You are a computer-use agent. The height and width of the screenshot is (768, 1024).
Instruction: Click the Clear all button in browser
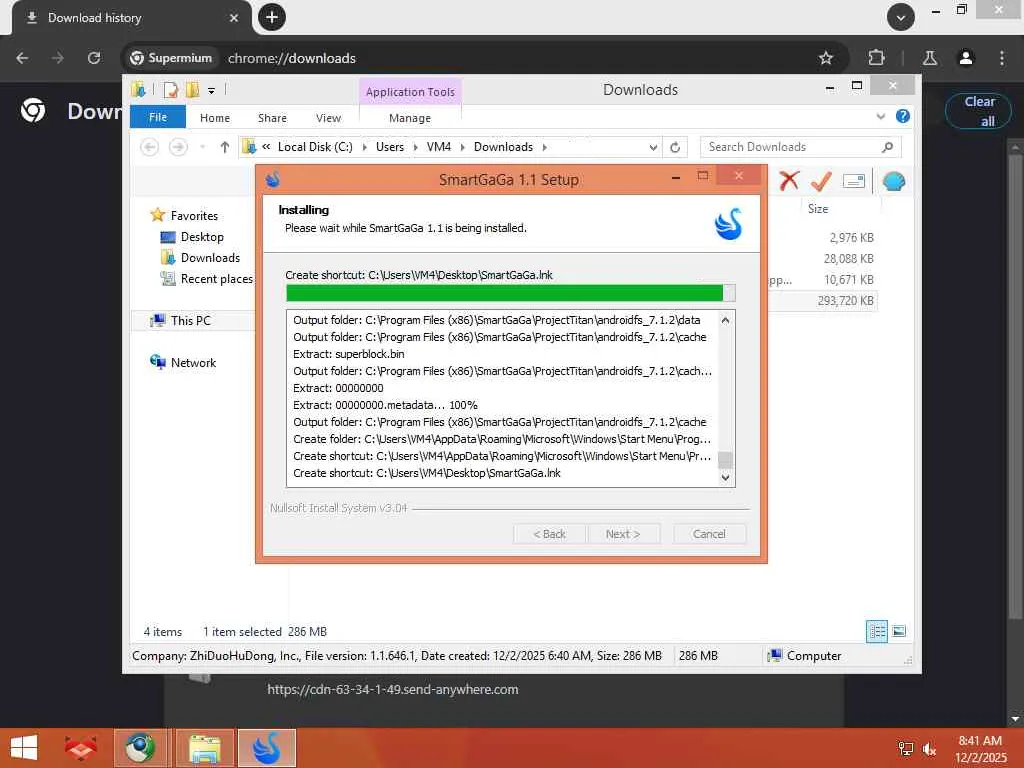pos(978,111)
